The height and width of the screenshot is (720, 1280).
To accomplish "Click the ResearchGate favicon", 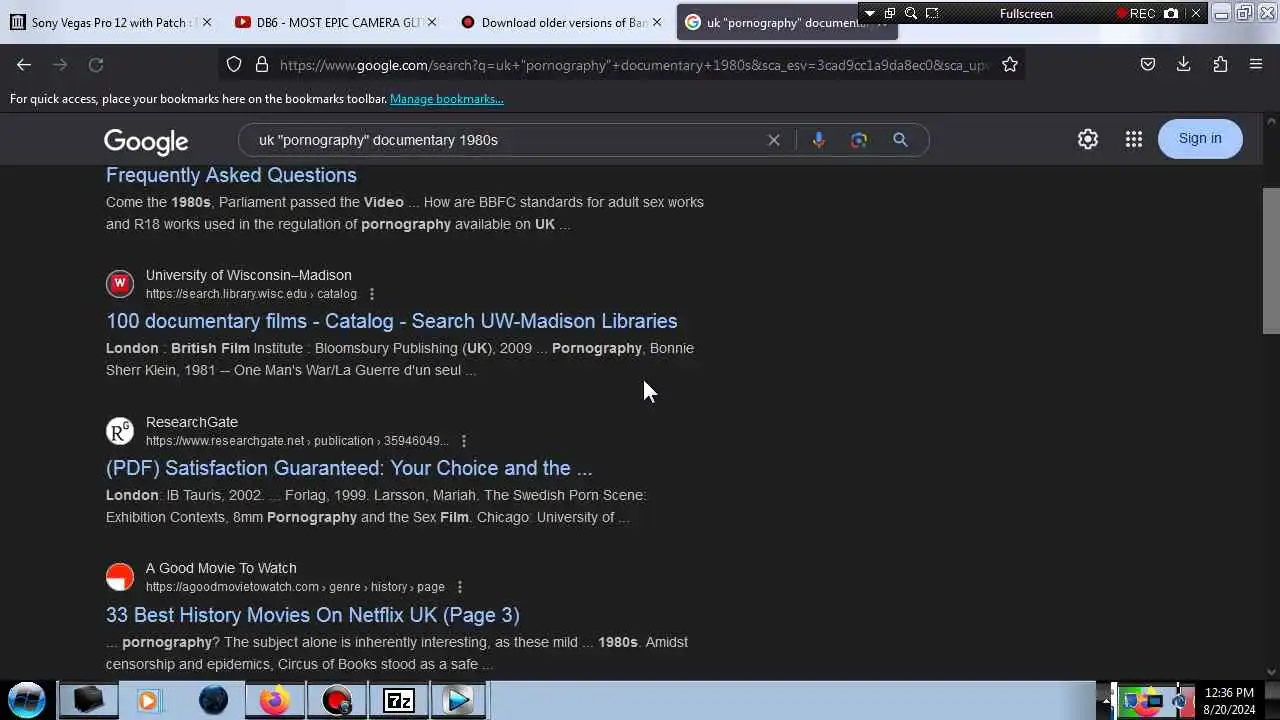I will click(120, 431).
